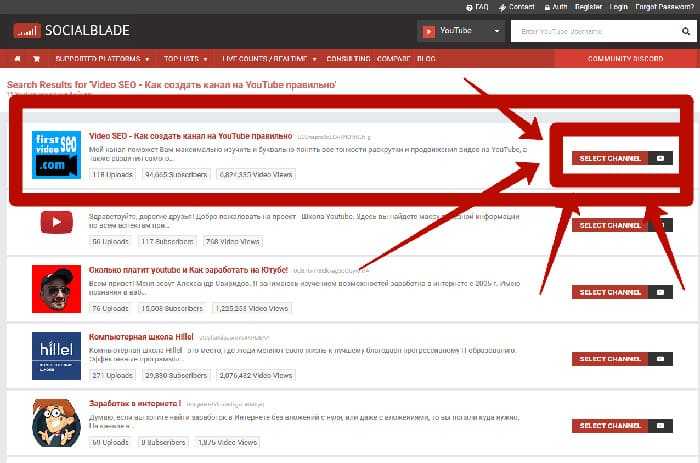Viewport: 700px width, 463px height.
Task: Open the hillel channel thumbnail
Action: pyautogui.click(x=56, y=355)
